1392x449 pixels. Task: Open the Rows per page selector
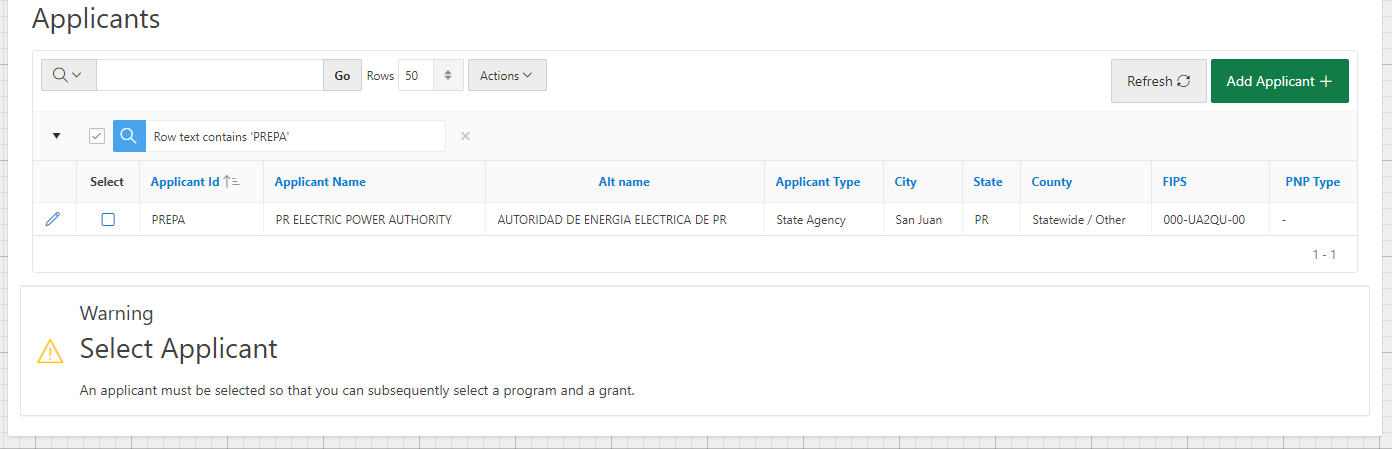[430, 75]
